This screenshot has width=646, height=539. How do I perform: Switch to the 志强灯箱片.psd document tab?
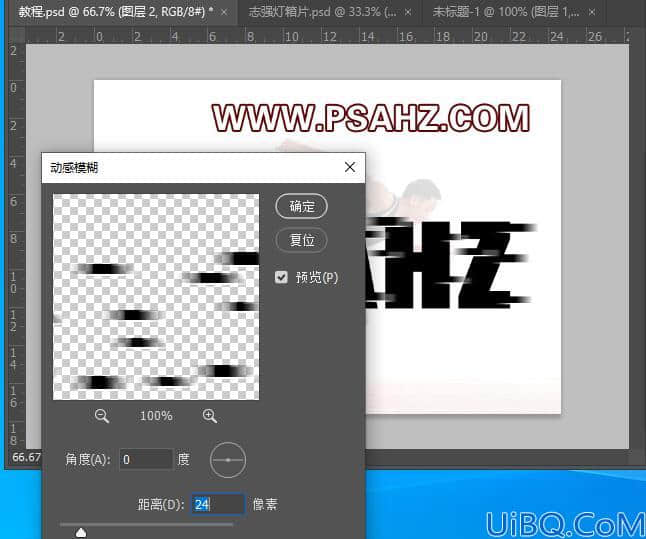pos(322,12)
